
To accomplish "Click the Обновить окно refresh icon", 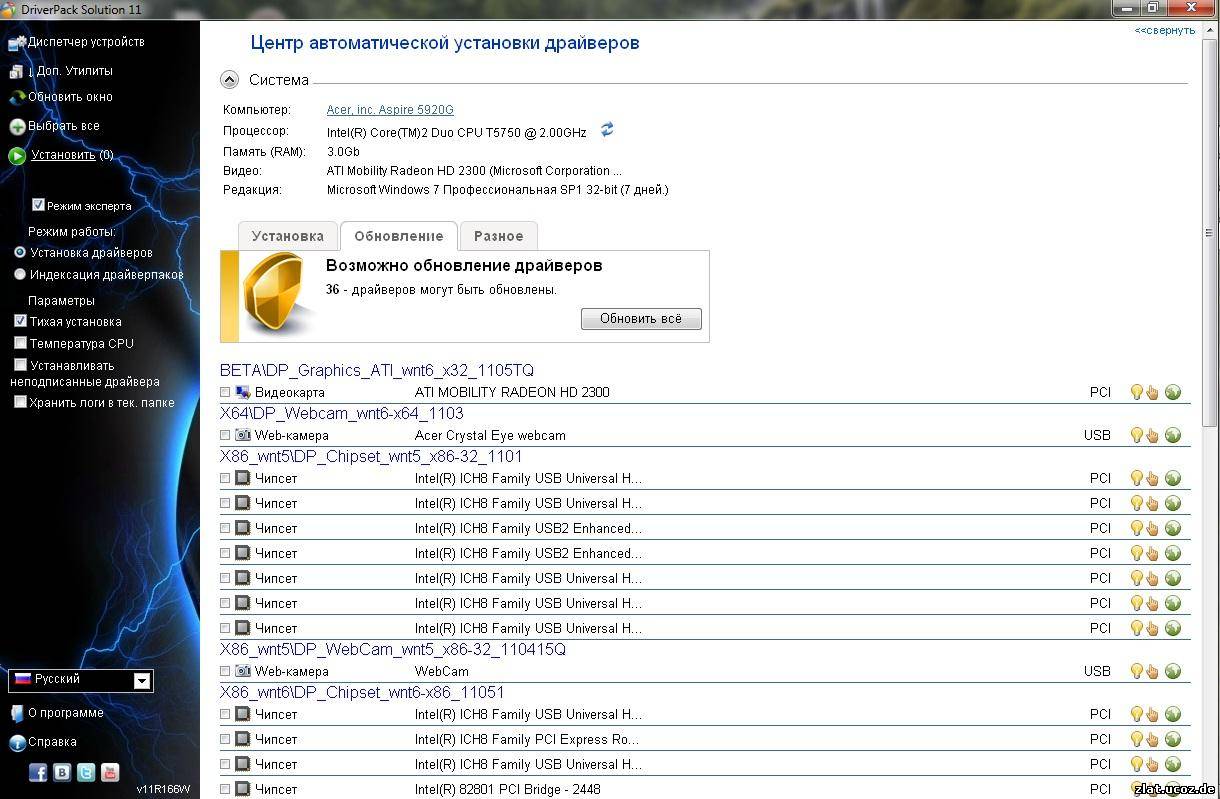I will pos(18,98).
